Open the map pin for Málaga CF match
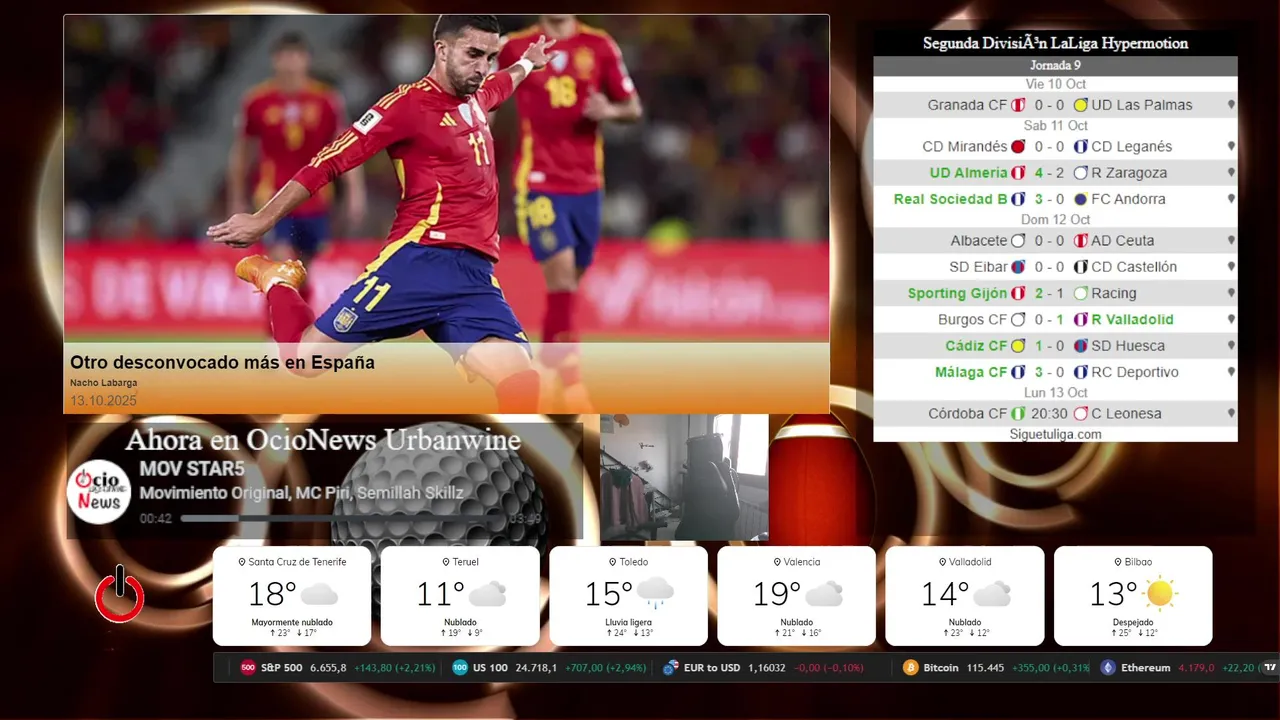The width and height of the screenshot is (1280, 720). [x=1231, y=372]
